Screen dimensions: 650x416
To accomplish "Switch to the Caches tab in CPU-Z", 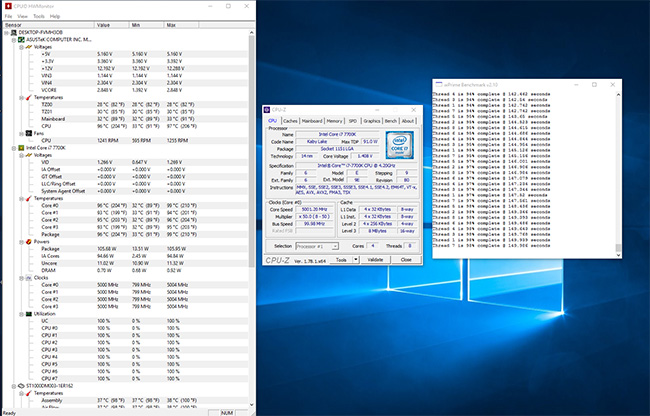I will [290, 121].
